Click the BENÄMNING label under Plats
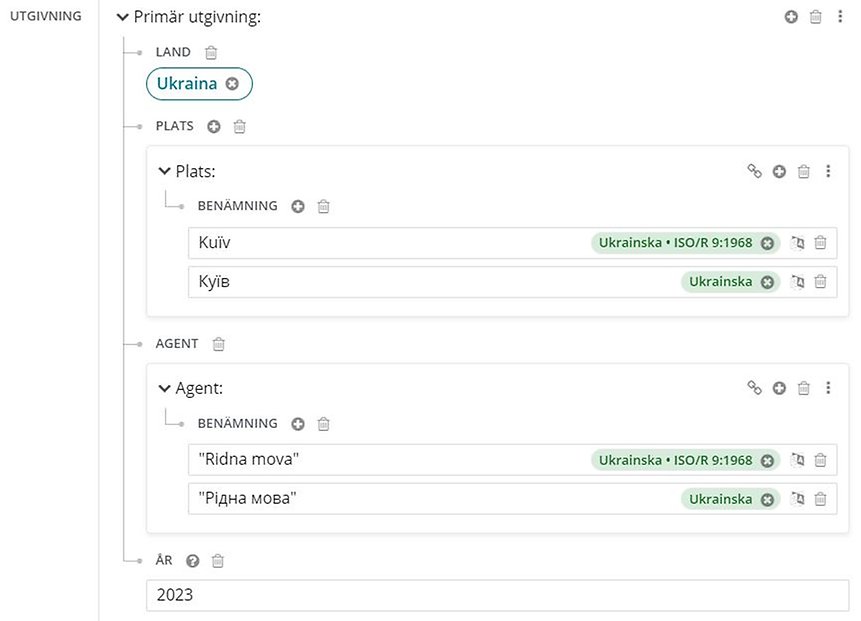Screen dimensions: 861x621 237,206
